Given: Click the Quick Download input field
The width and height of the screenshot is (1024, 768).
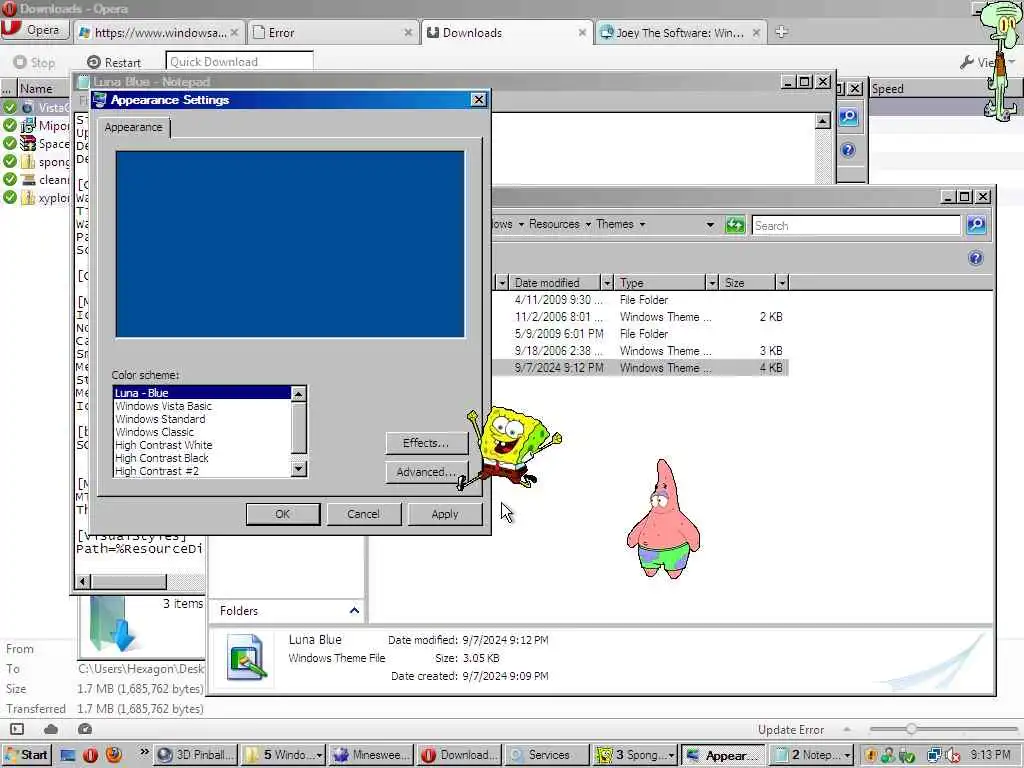Looking at the screenshot, I should coord(240,61).
